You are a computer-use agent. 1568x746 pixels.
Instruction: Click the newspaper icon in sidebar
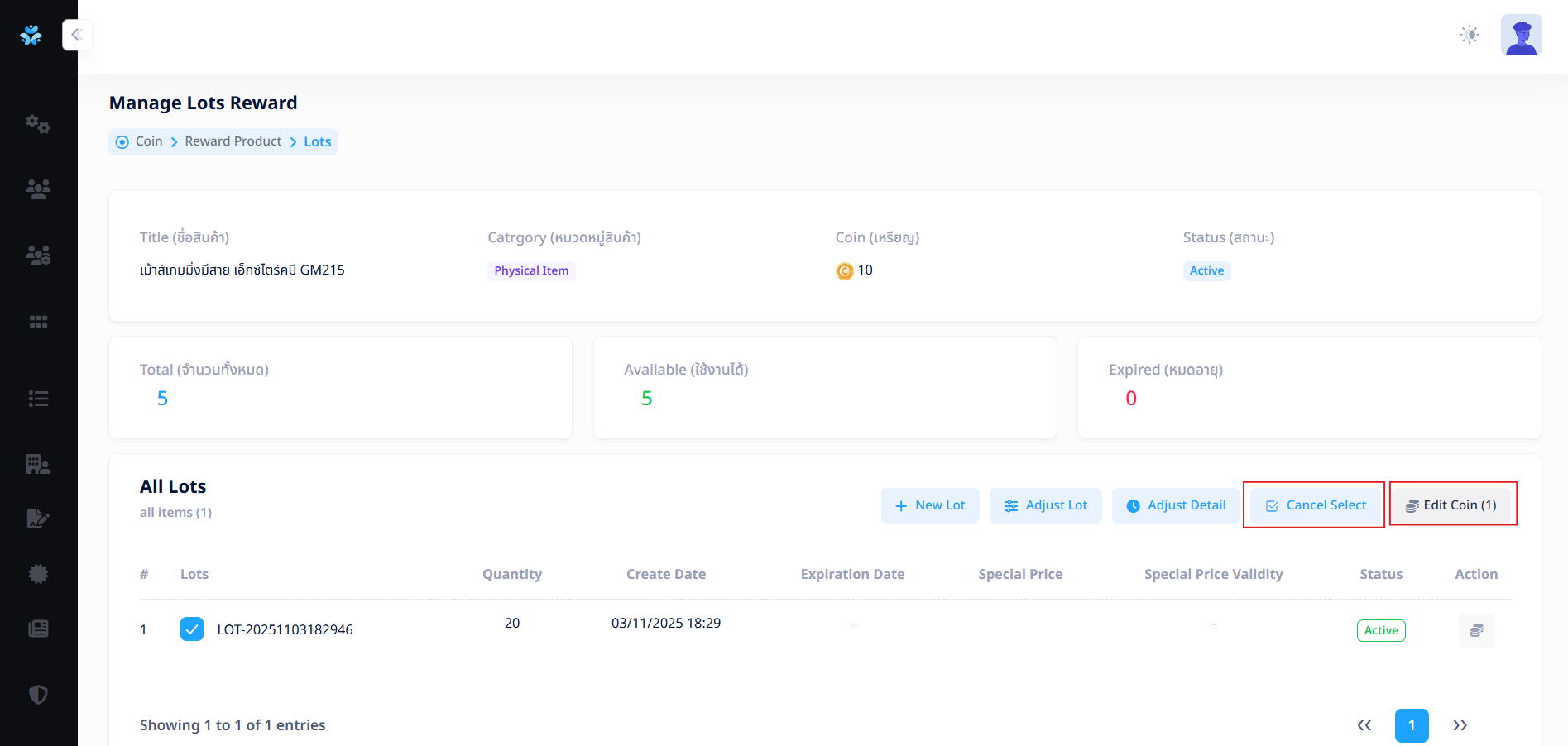tap(38, 629)
